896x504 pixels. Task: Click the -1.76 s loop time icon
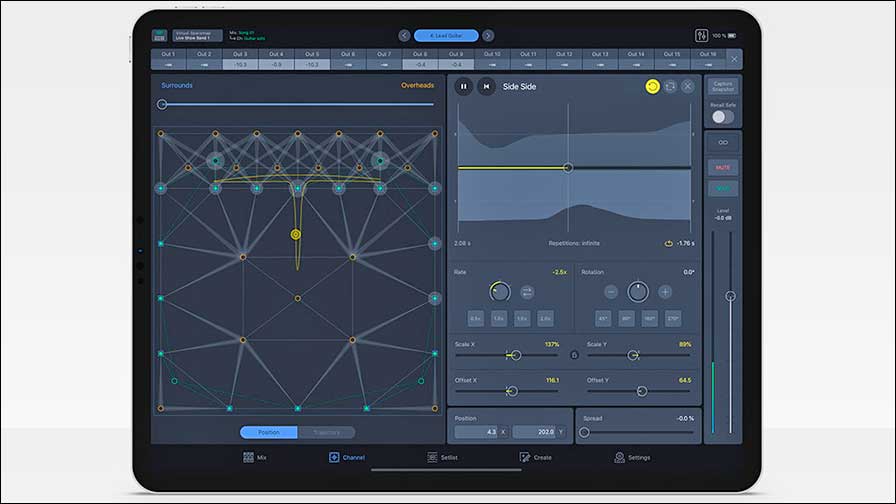[x=668, y=243]
